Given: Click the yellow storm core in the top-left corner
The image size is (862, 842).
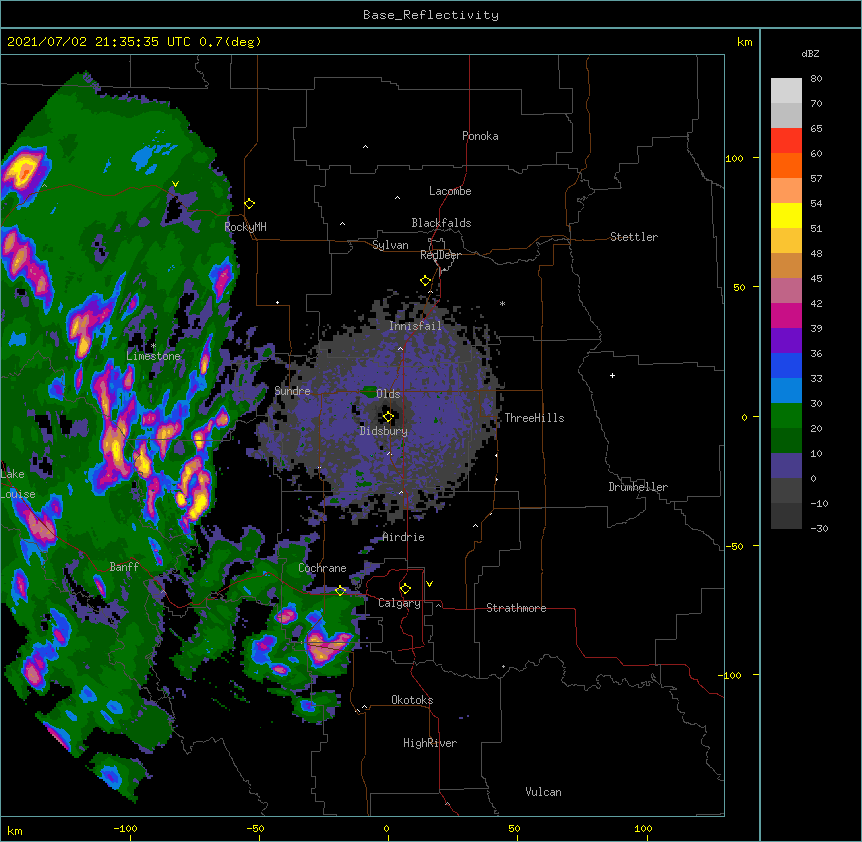Looking at the screenshot, I should [24, 170].
